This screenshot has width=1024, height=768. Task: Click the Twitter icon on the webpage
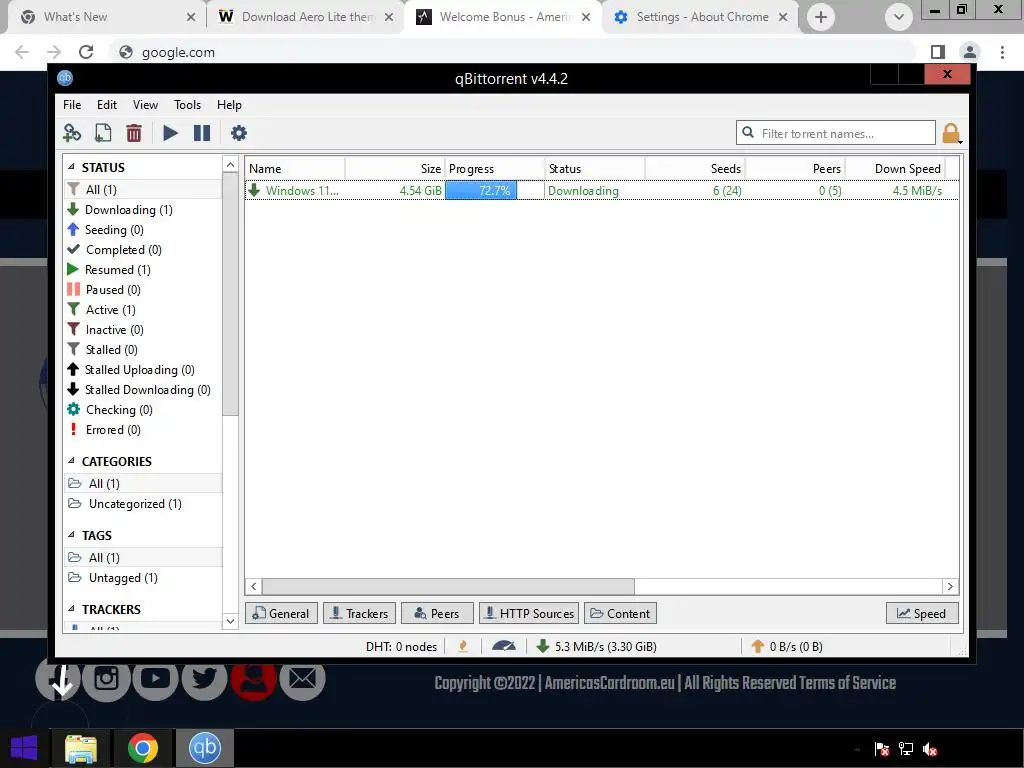tap(204, 679)
